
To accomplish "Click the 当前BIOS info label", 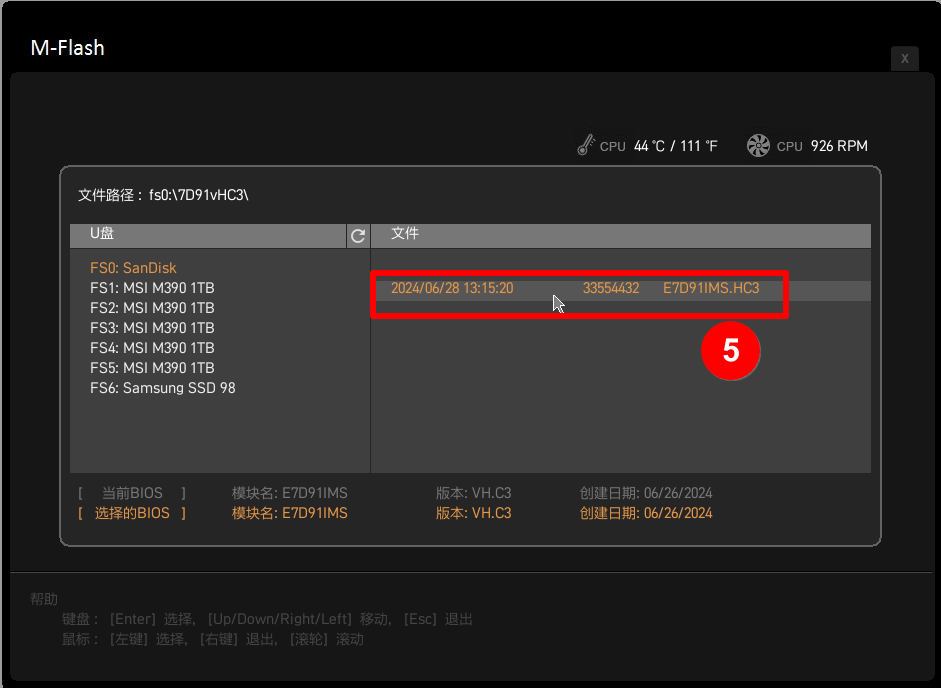I will (132, 494).
